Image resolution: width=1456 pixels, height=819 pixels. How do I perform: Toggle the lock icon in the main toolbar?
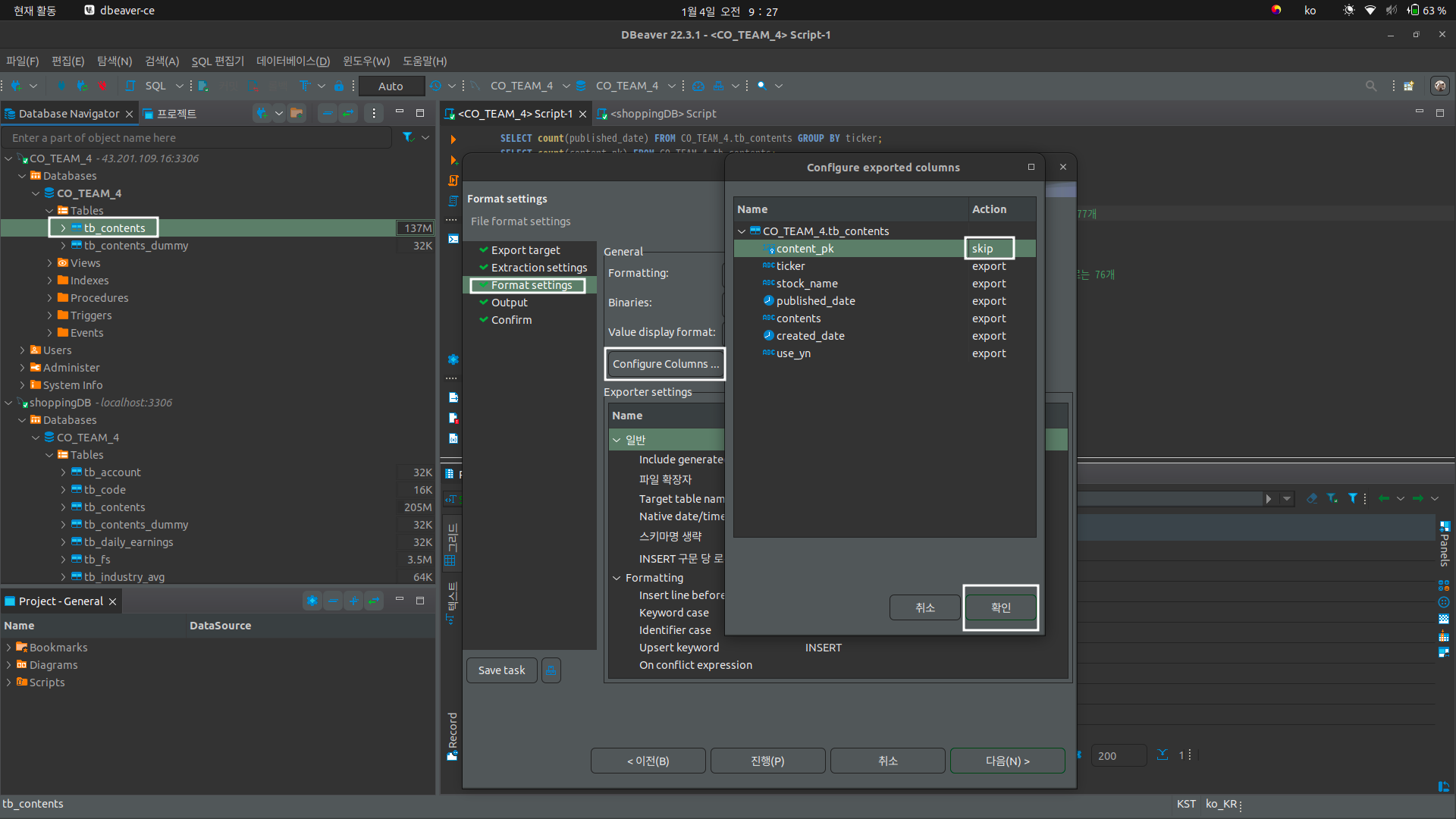coord(339,86)
